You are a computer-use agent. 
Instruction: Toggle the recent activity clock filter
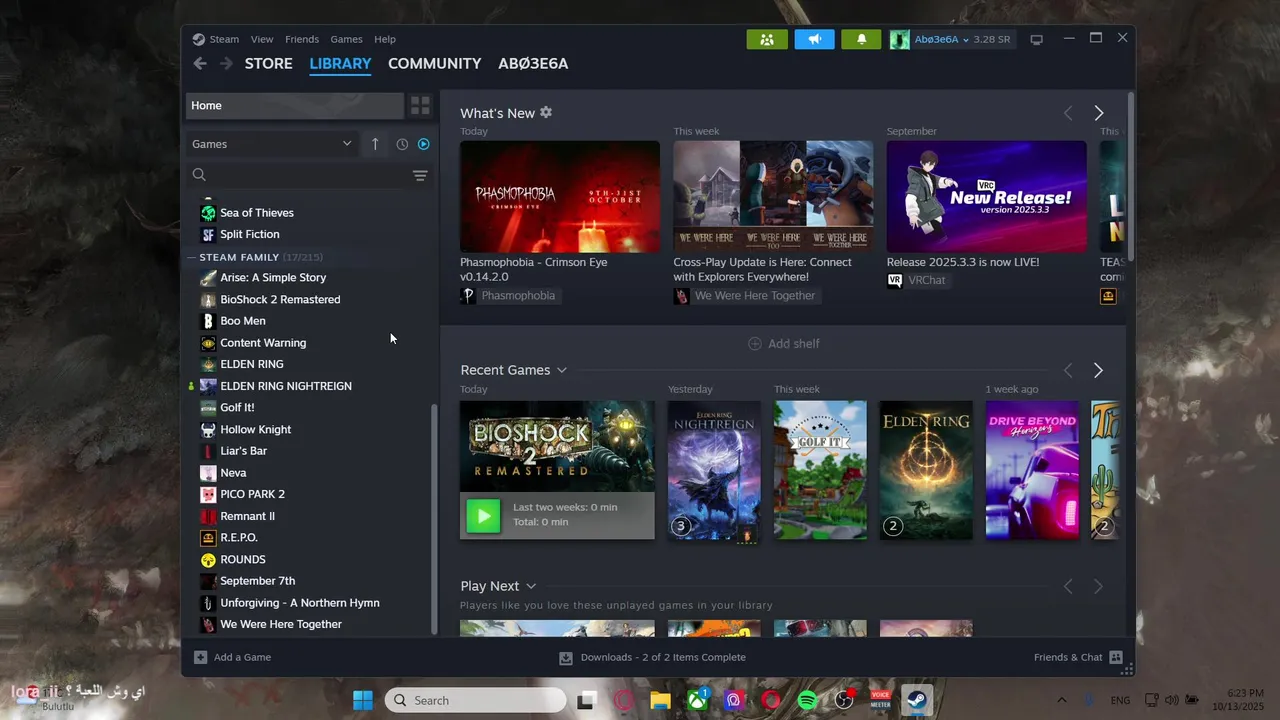pos(402,144)
